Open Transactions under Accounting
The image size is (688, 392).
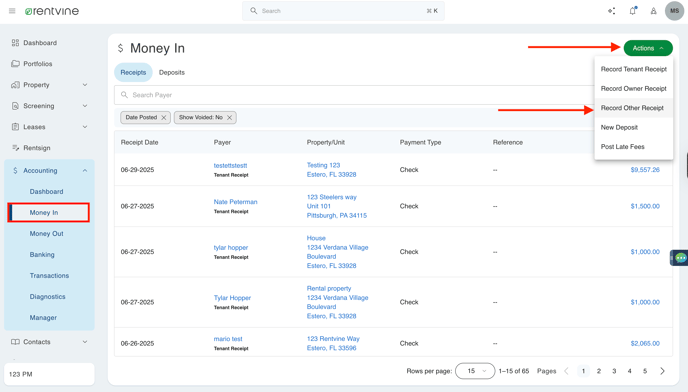coord(49,276)
